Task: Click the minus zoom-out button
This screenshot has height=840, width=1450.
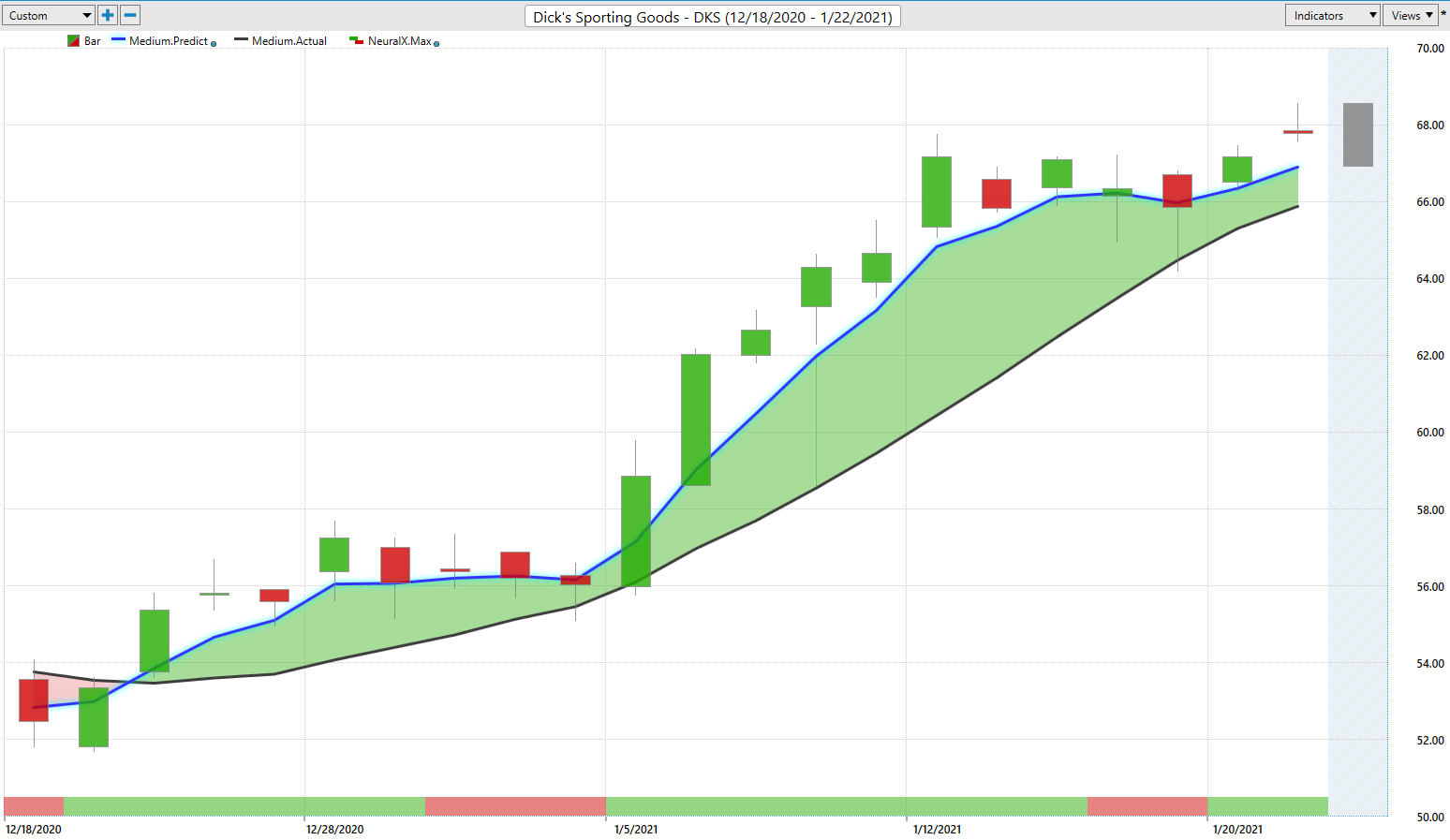Action: click(x=130, y=15)
